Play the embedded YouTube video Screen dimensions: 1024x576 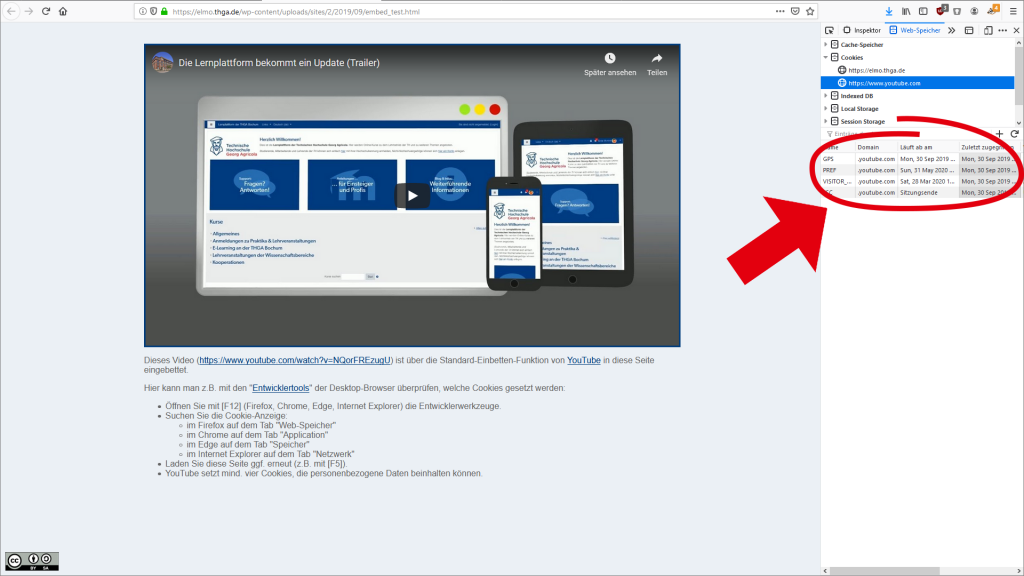tap(412, 195)
